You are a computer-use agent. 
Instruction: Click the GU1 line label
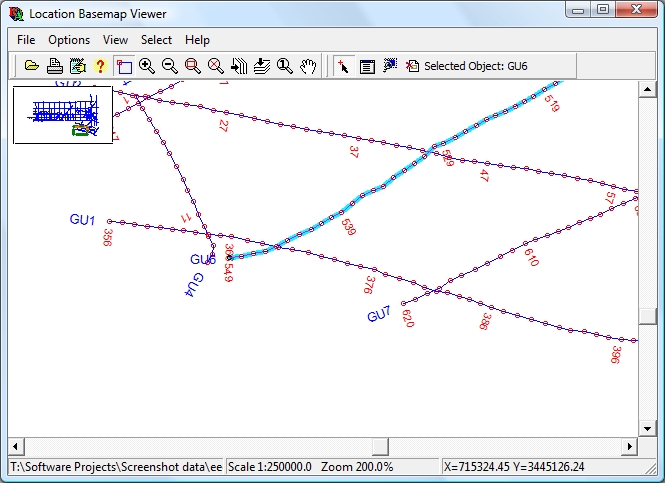click(x=82, y=220)
